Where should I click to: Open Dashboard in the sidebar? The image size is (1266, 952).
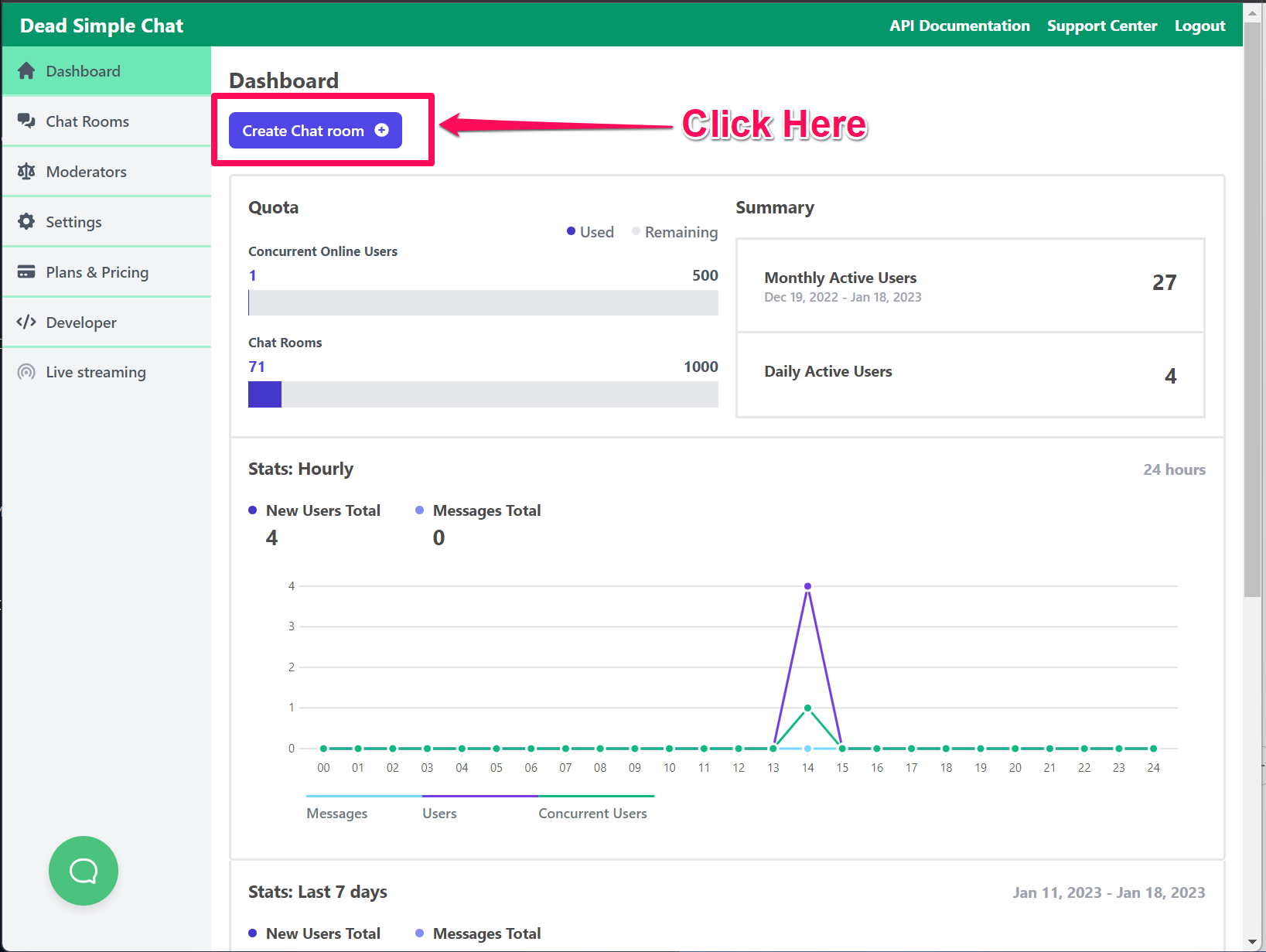[107, 71]
